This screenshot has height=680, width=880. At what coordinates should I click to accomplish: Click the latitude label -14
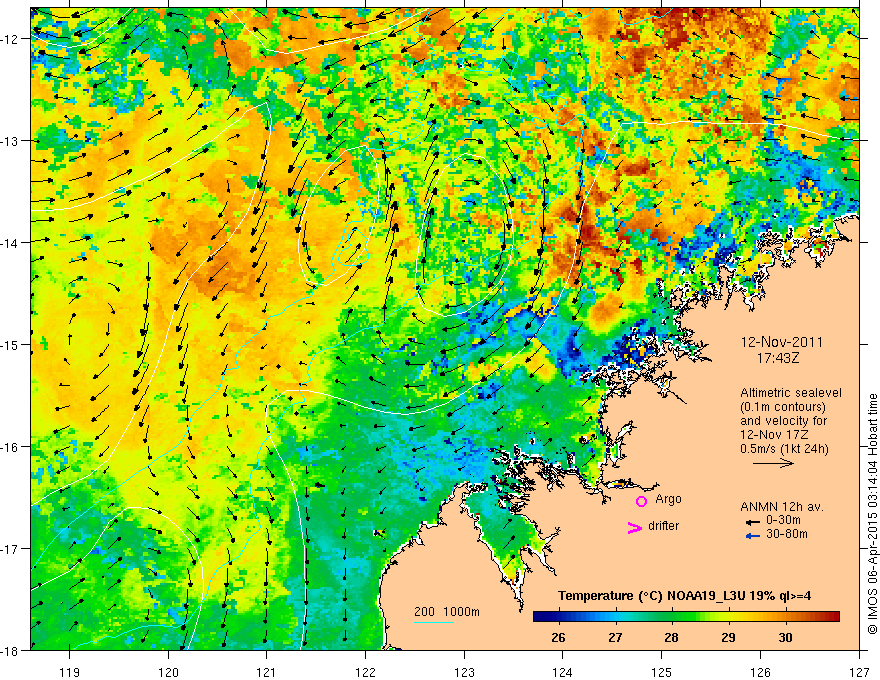tap(10, 243)
